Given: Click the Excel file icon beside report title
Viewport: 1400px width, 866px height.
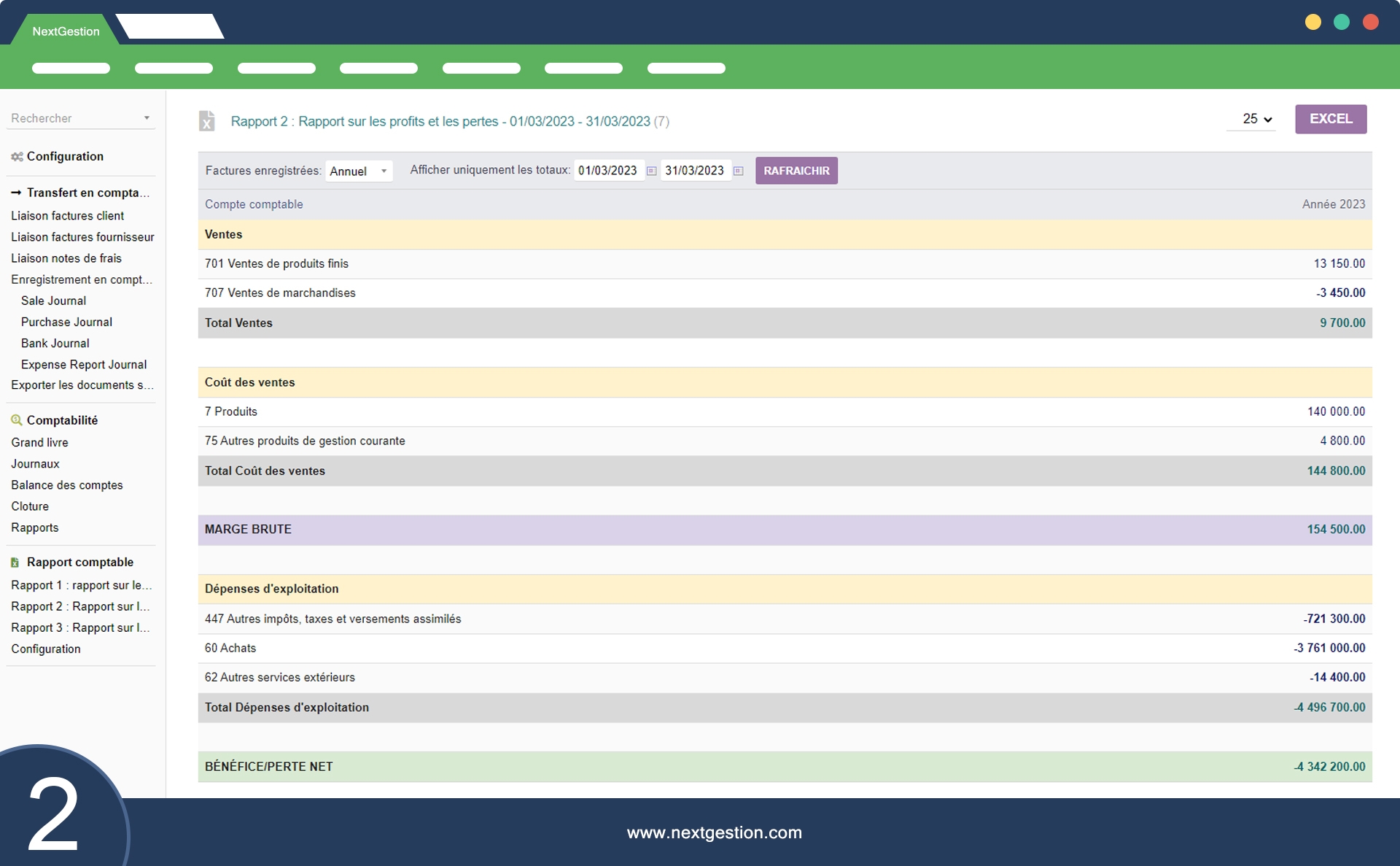Looking at the screenshot, I should pyautogui.click(x=207, y=121).
